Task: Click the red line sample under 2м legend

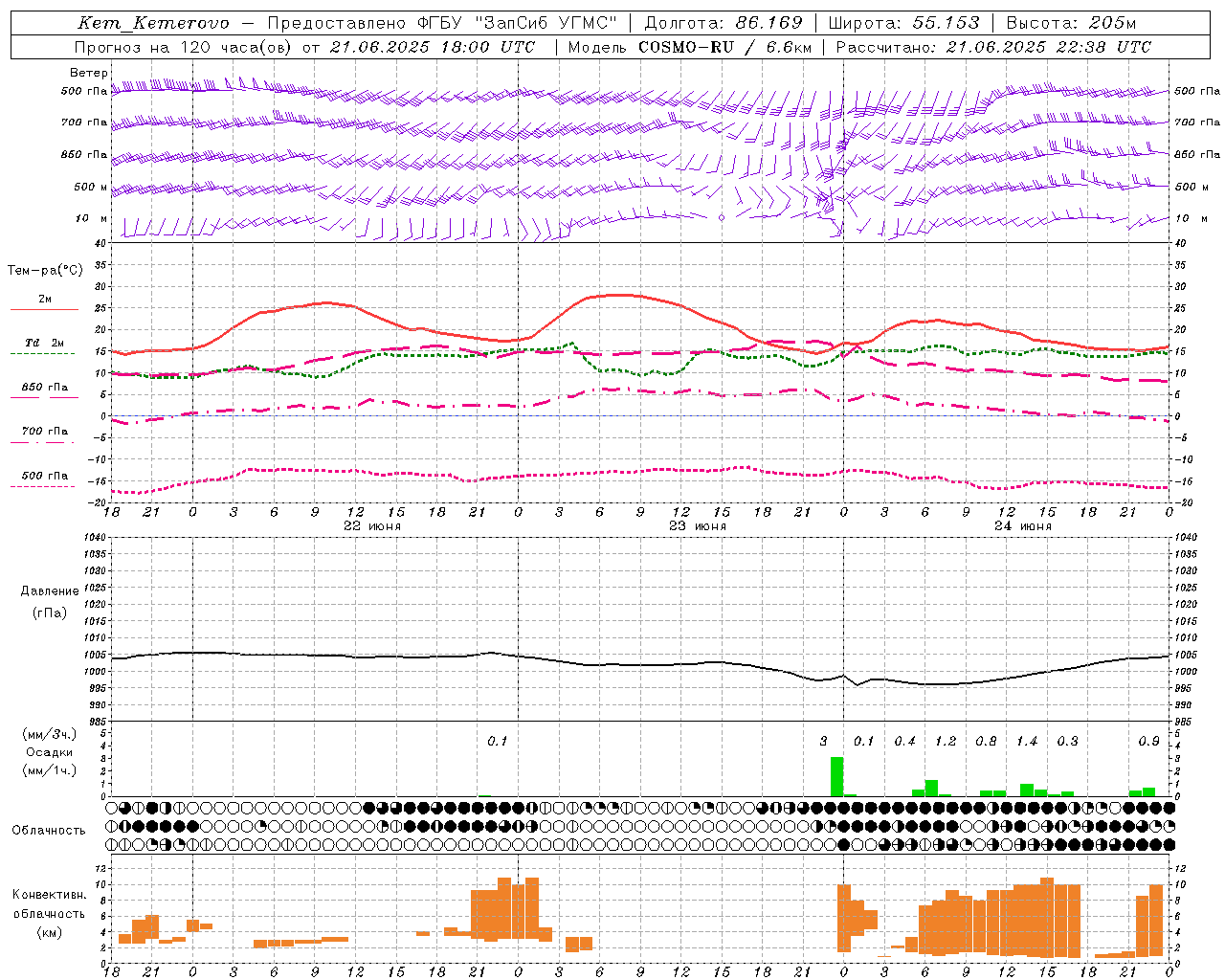Action: (44, 310)
